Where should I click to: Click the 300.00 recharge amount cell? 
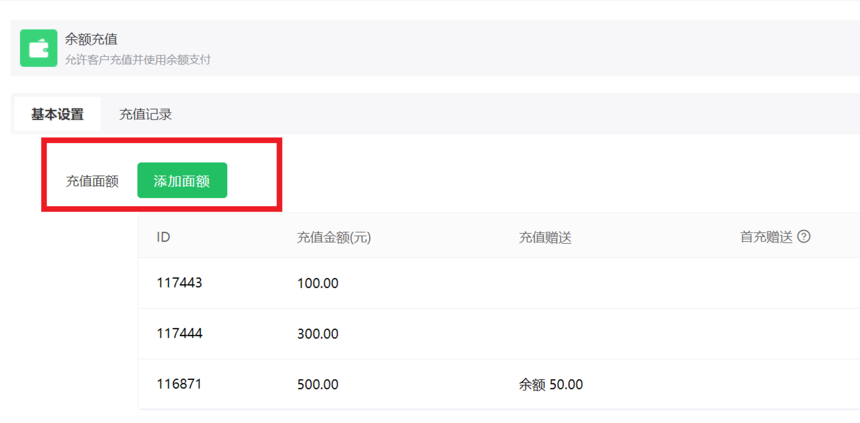(x=318, y=334)
